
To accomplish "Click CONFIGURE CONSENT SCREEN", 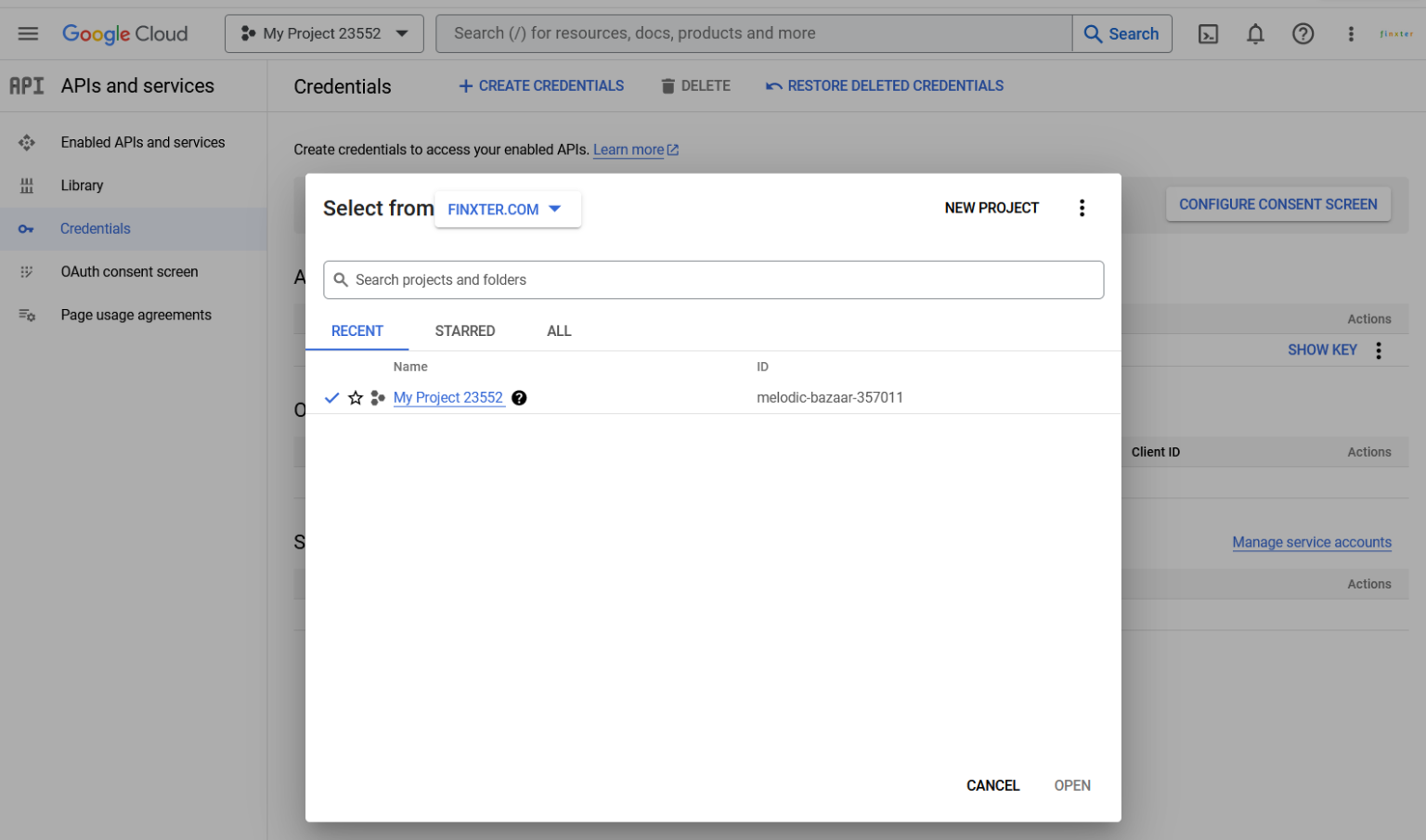I will tap(1277, 204).
